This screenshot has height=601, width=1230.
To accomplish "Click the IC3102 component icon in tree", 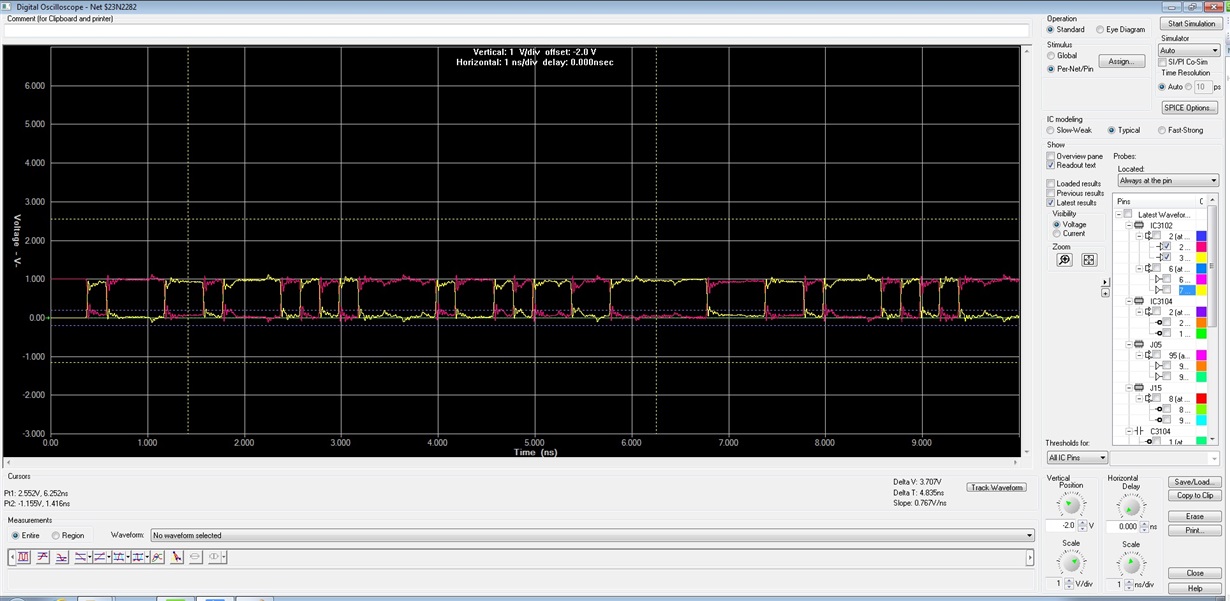I will [x=1139, y=225].
